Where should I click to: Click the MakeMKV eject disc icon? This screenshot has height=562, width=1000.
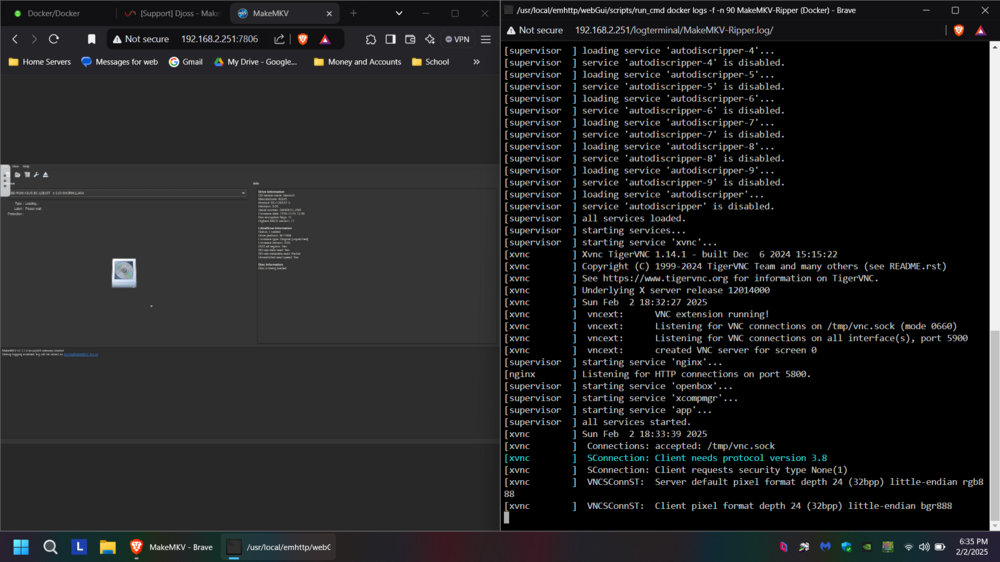(x=45, y=175)
